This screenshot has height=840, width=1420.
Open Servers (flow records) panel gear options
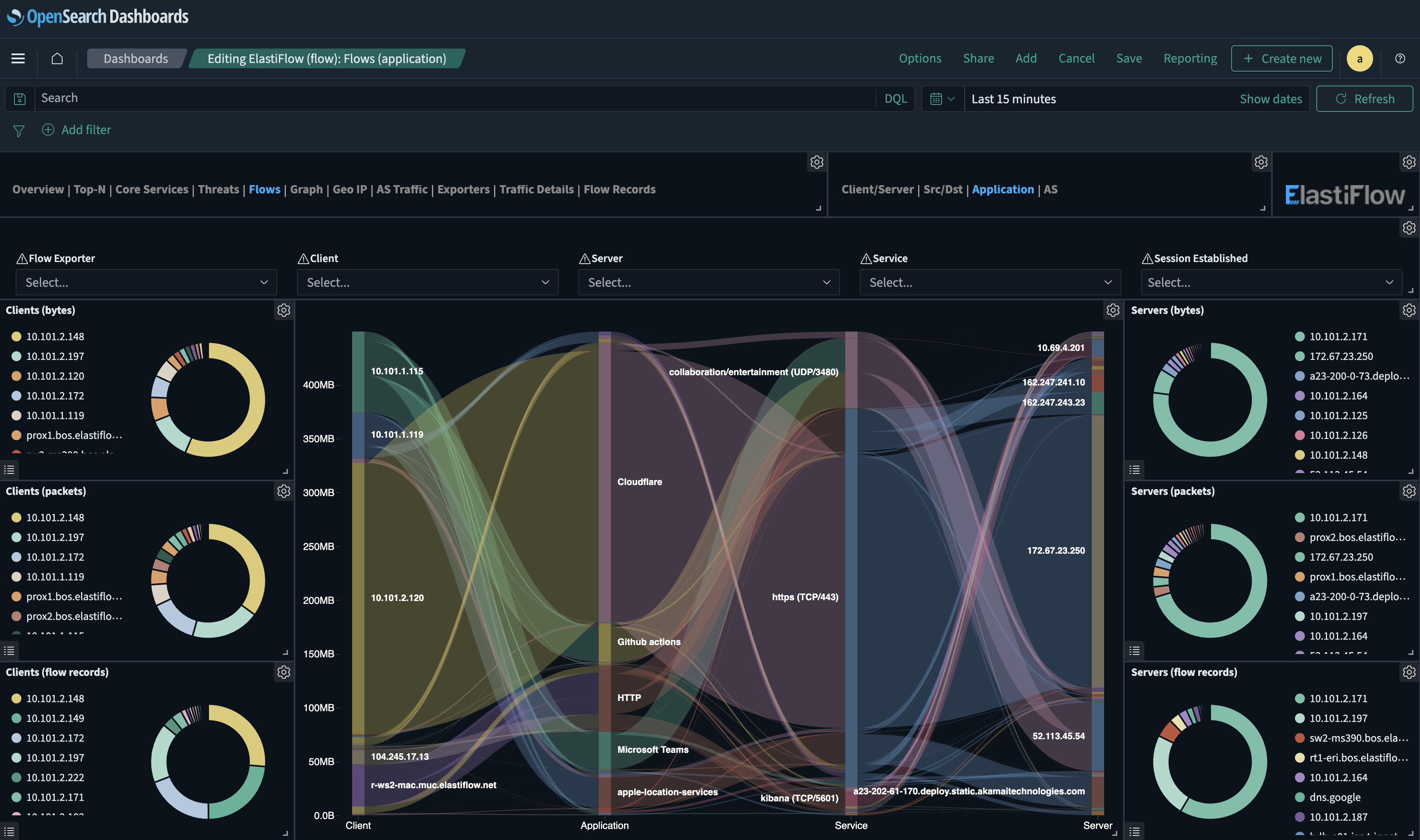tap(1409, 672)
